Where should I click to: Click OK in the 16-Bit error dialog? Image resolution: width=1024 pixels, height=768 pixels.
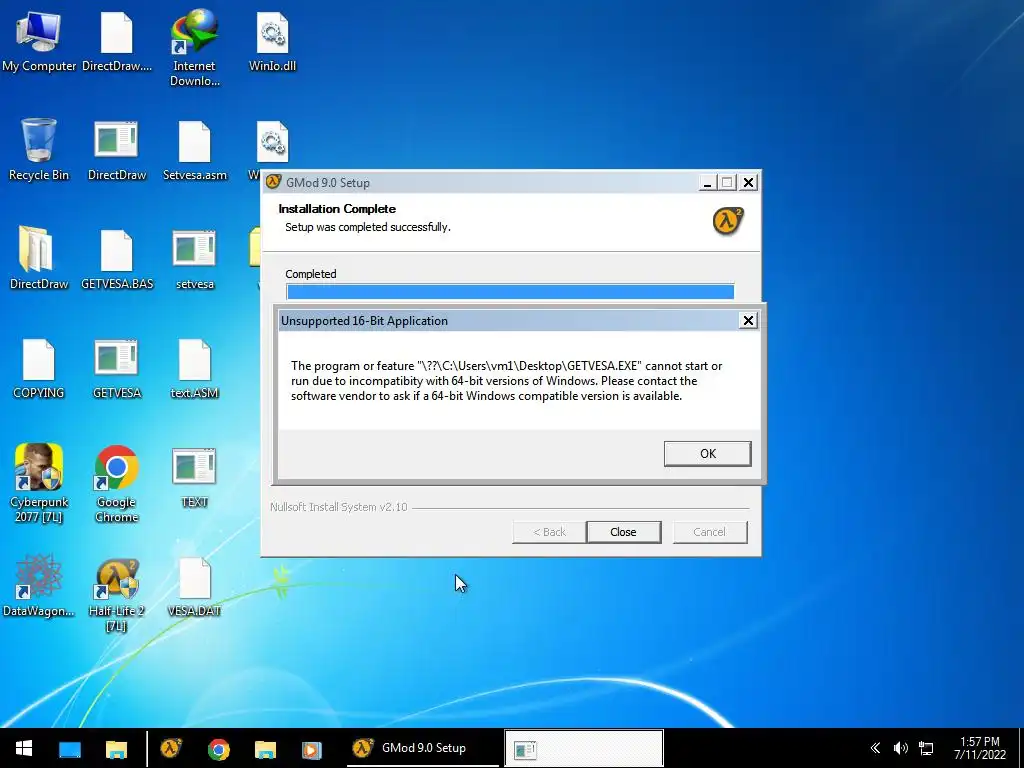(707, 454)
